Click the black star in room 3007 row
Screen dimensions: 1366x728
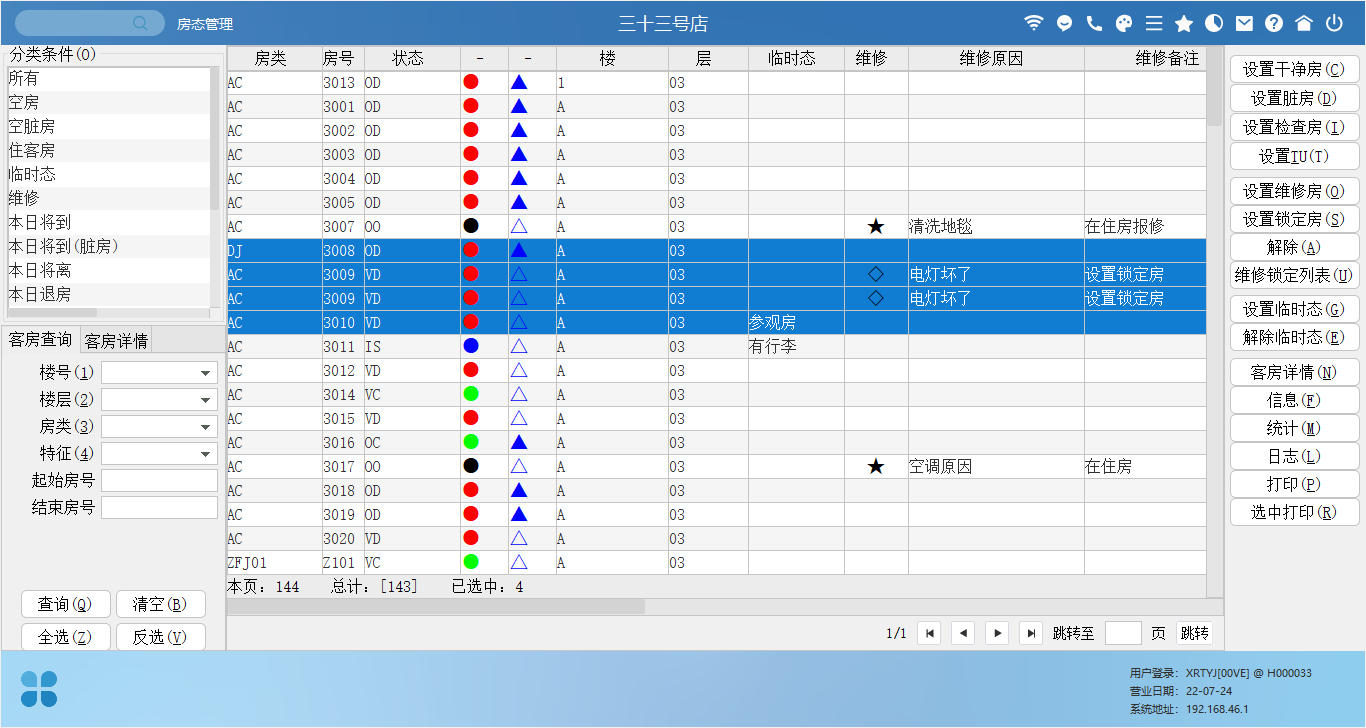pos(876,227)
